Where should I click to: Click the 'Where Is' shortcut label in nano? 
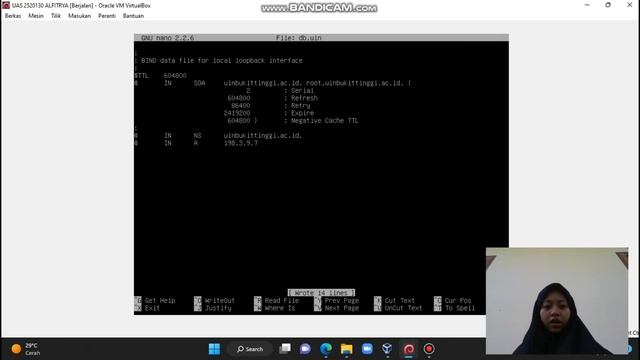[x=280, y=308]
